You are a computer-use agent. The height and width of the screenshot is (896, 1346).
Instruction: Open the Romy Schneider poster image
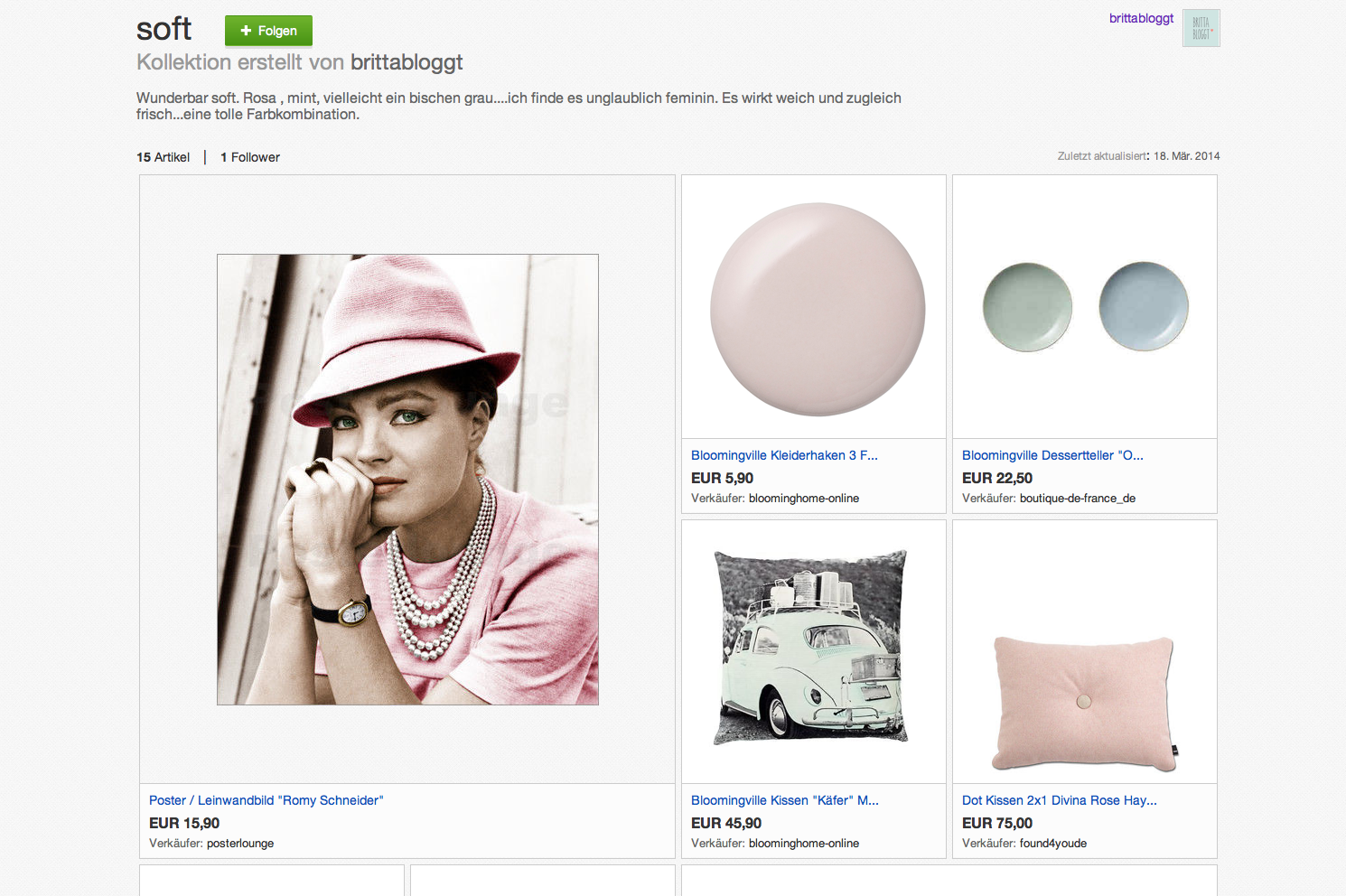[407, 479]
